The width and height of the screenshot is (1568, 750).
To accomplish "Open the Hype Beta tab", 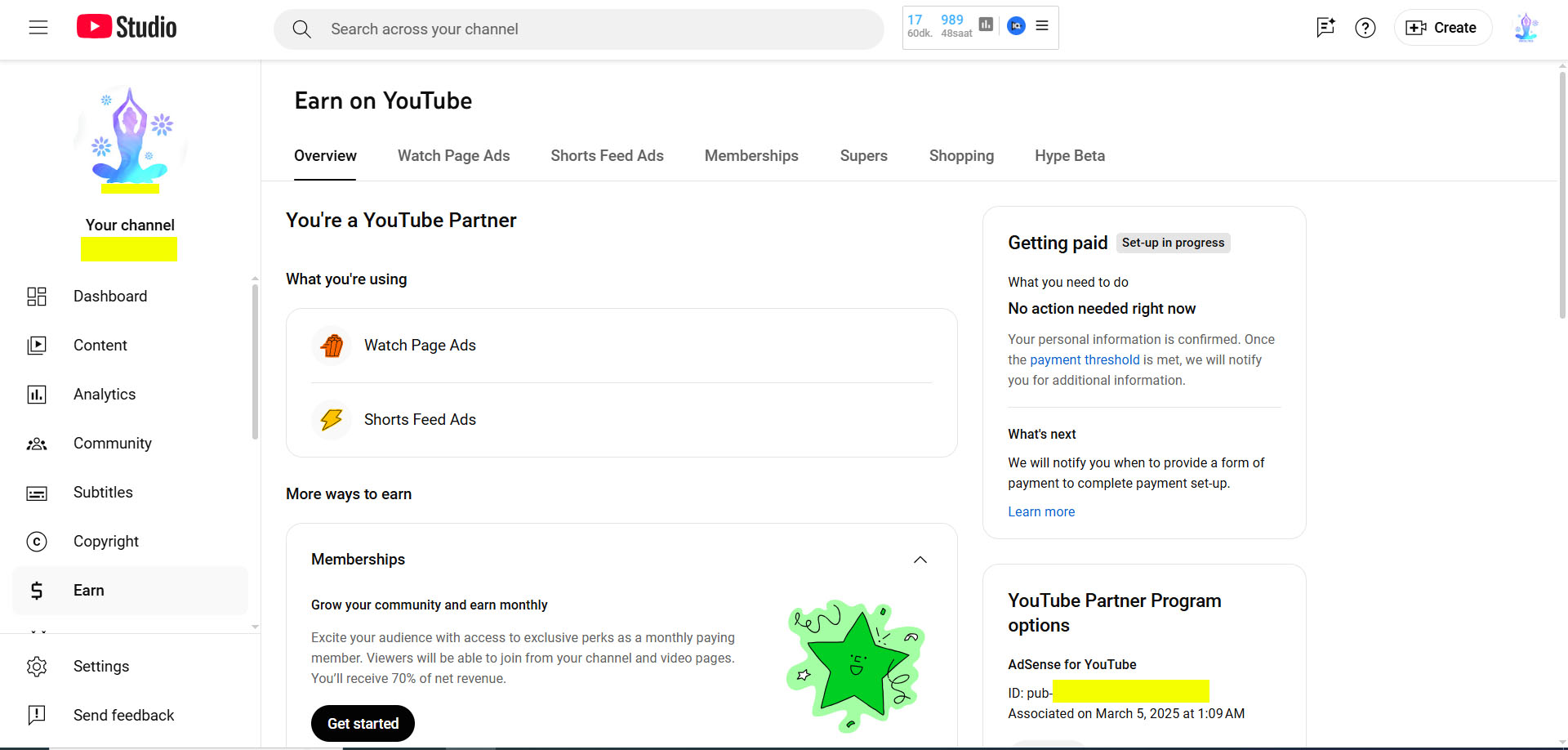I will (x=1070, y=156).
